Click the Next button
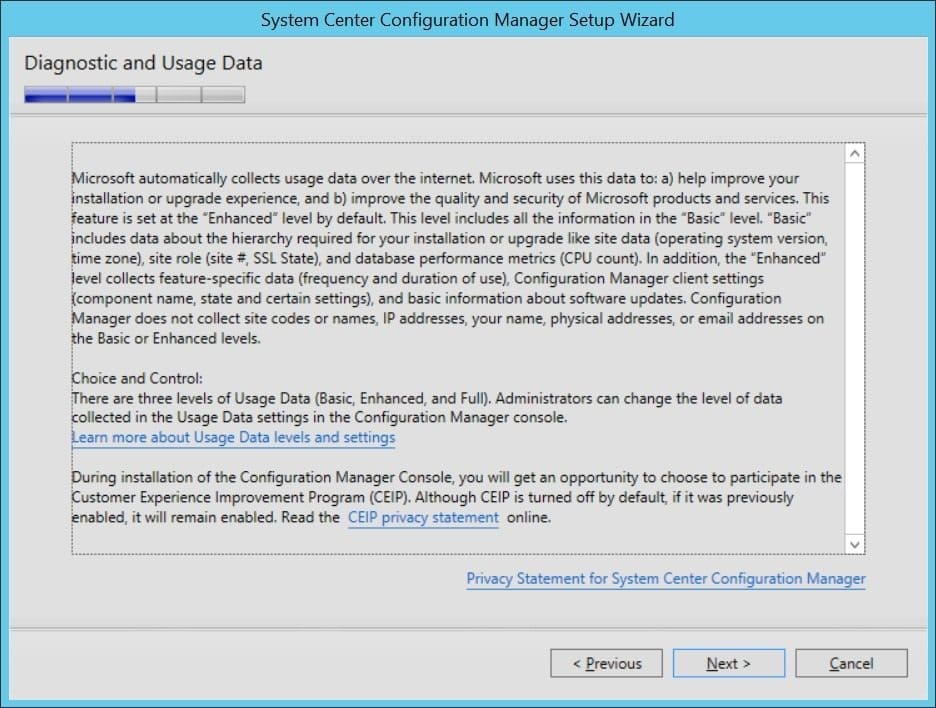Screen dimensions: 936x708 728,663
